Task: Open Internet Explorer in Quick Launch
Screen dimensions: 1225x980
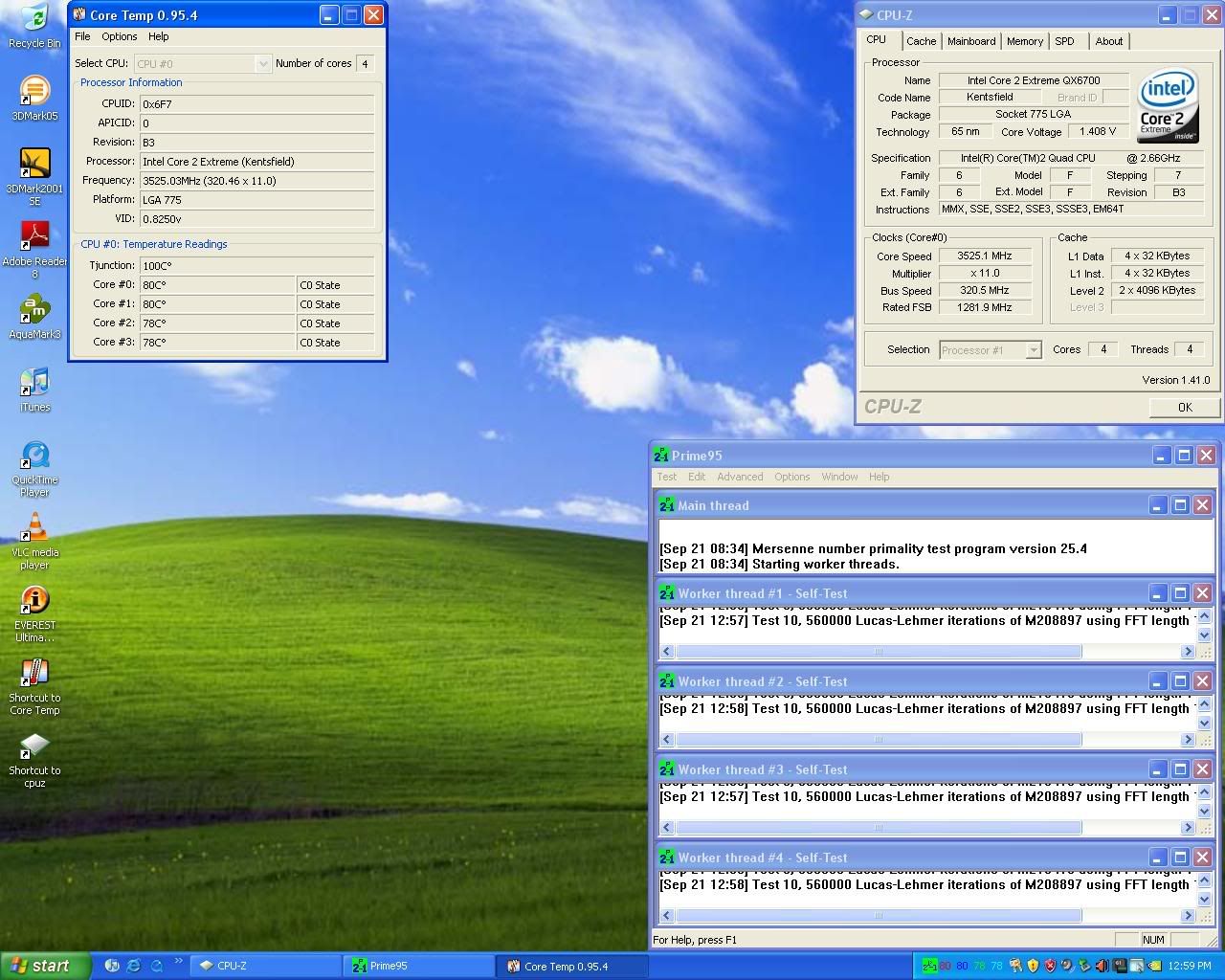Action: (134, 966)
